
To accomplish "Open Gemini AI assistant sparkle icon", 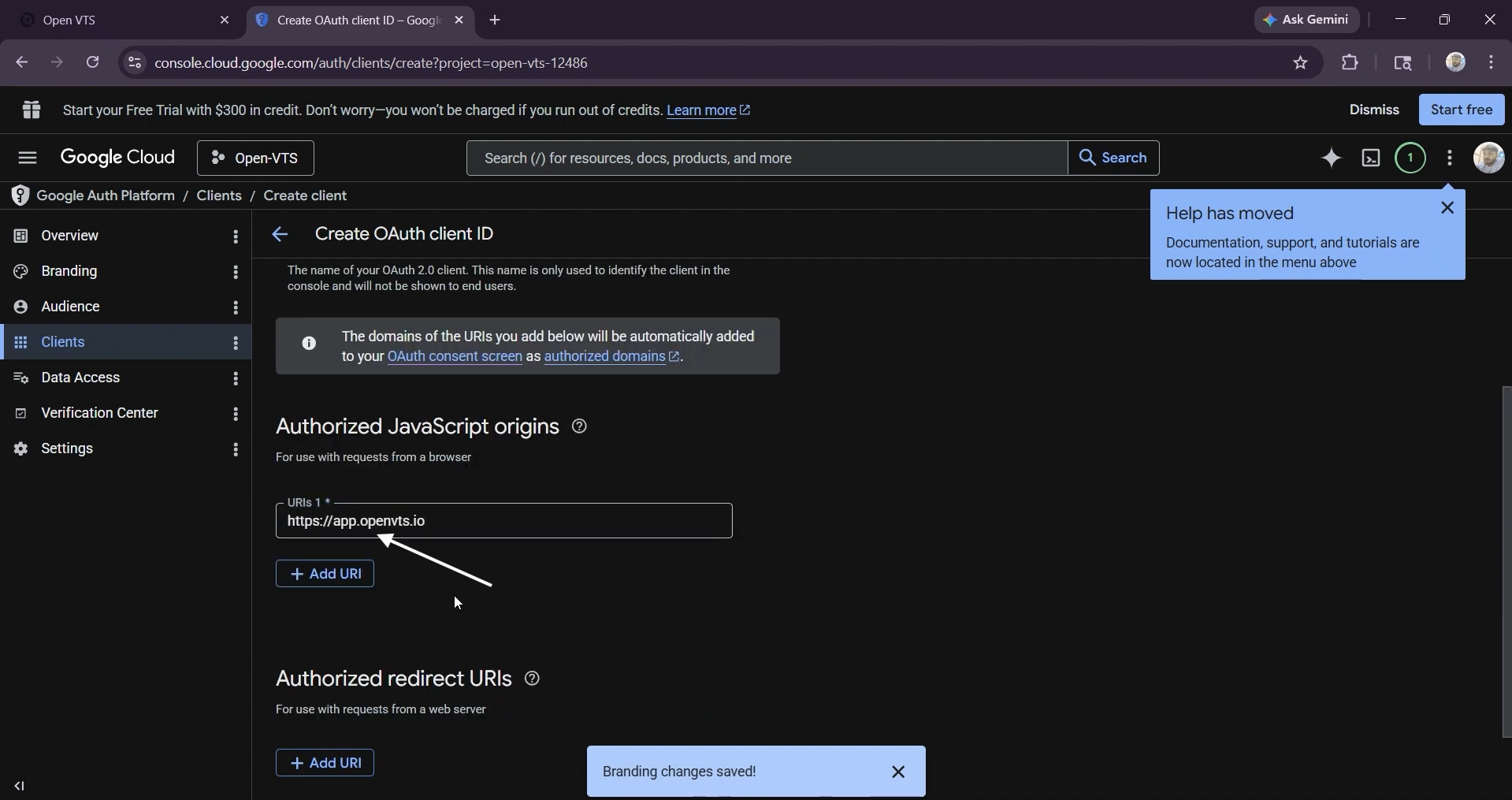I will (1331, 158).
